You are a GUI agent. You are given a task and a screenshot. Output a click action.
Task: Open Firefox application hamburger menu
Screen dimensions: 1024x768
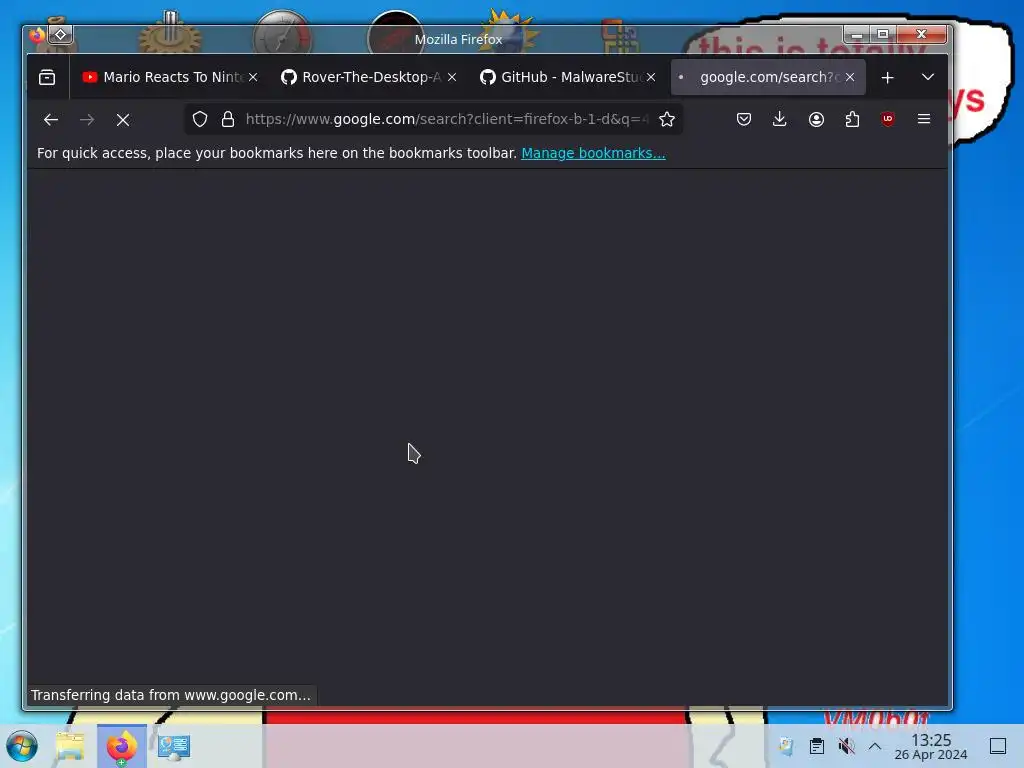click(923, 119)
